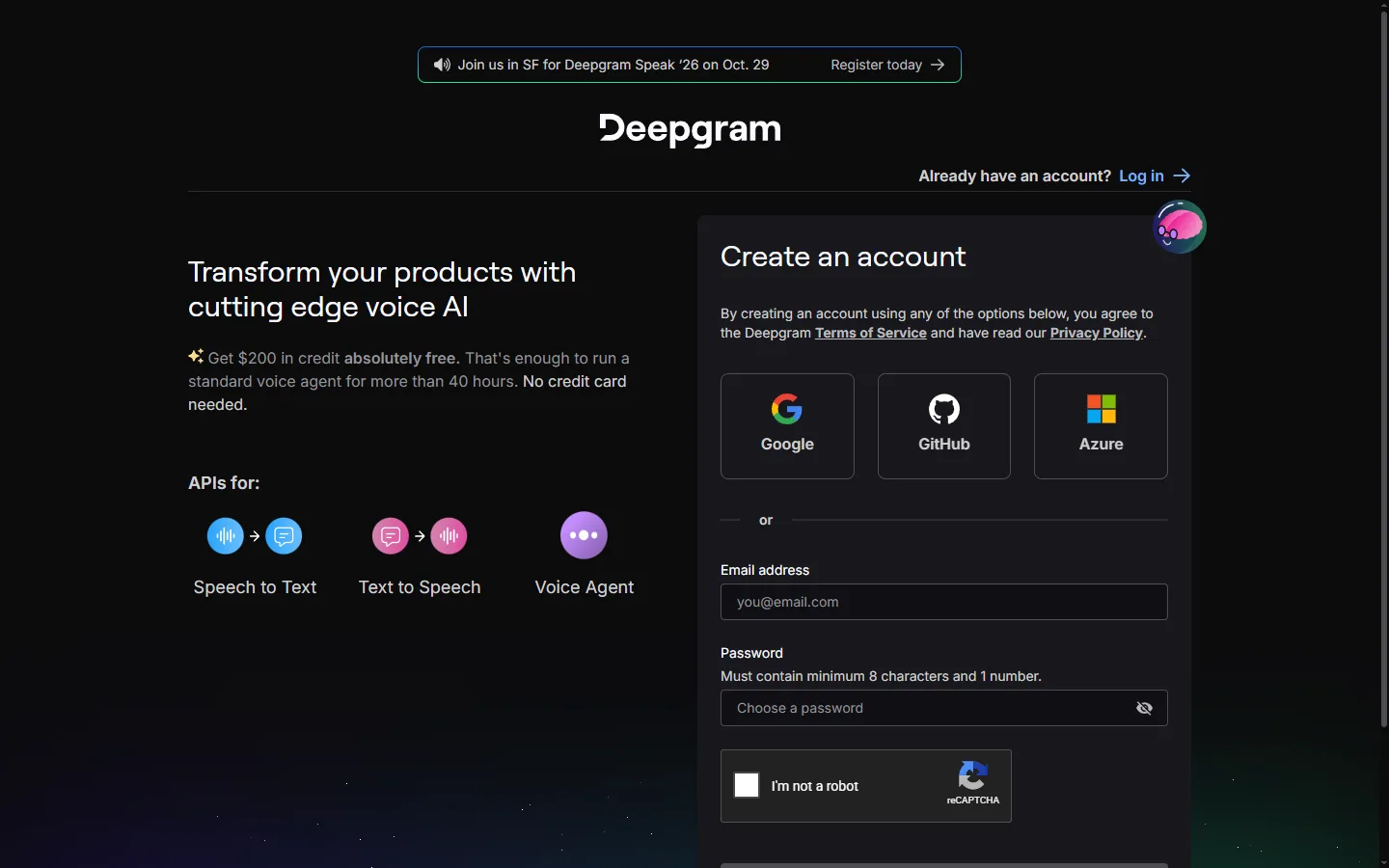
Task: Click the Transform your products headline
Action: 382,289
